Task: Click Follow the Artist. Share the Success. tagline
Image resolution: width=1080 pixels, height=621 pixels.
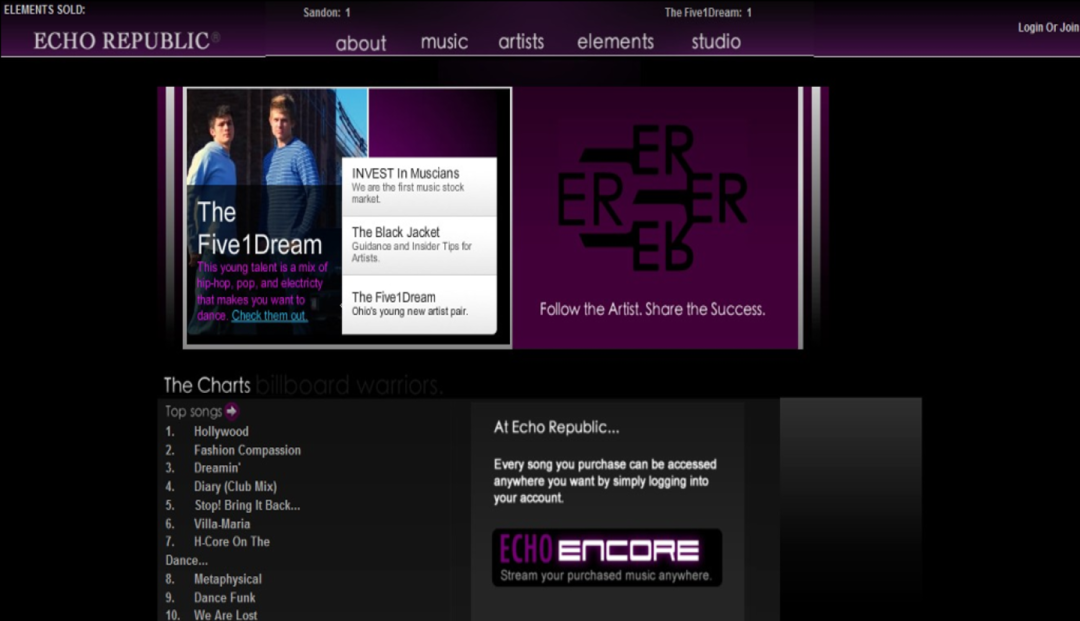Action: click(652, 309)
